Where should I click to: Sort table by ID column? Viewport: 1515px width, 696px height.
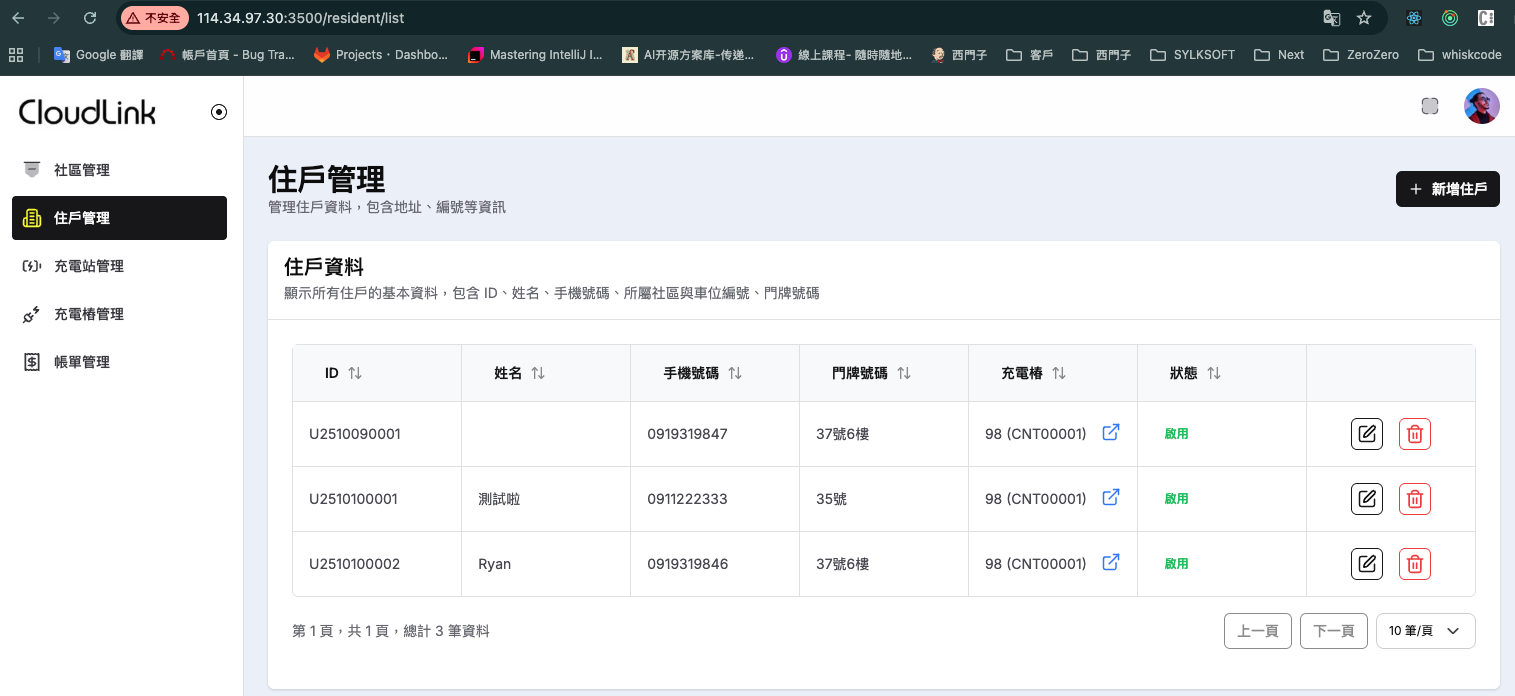(354, 373)
